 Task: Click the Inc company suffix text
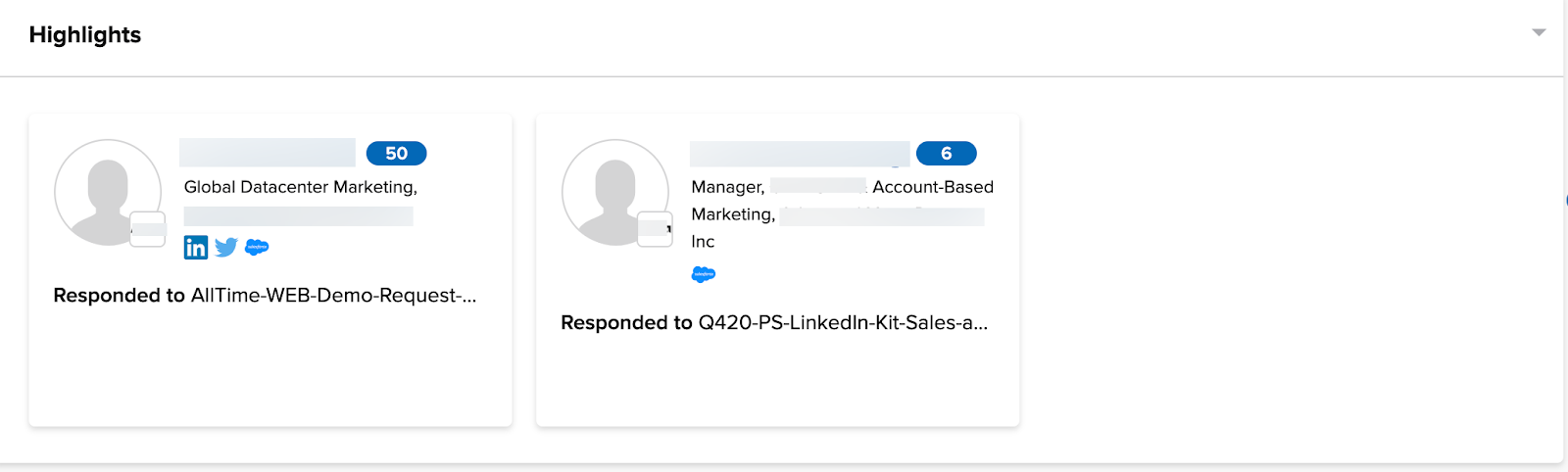(x=703, y=242)
